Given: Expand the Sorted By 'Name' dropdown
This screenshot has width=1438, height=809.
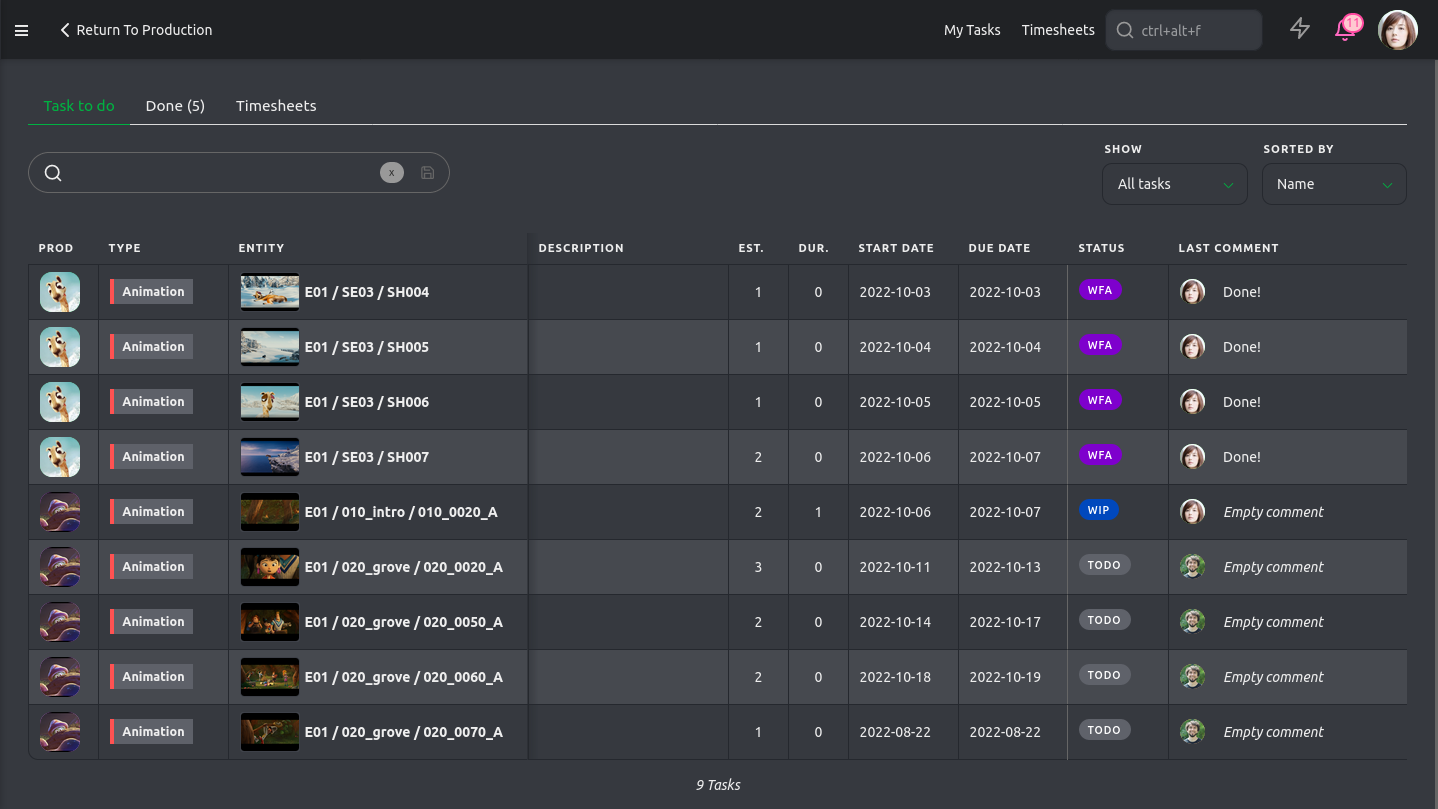Looking at the screenshot, I should click(1333, 184).
